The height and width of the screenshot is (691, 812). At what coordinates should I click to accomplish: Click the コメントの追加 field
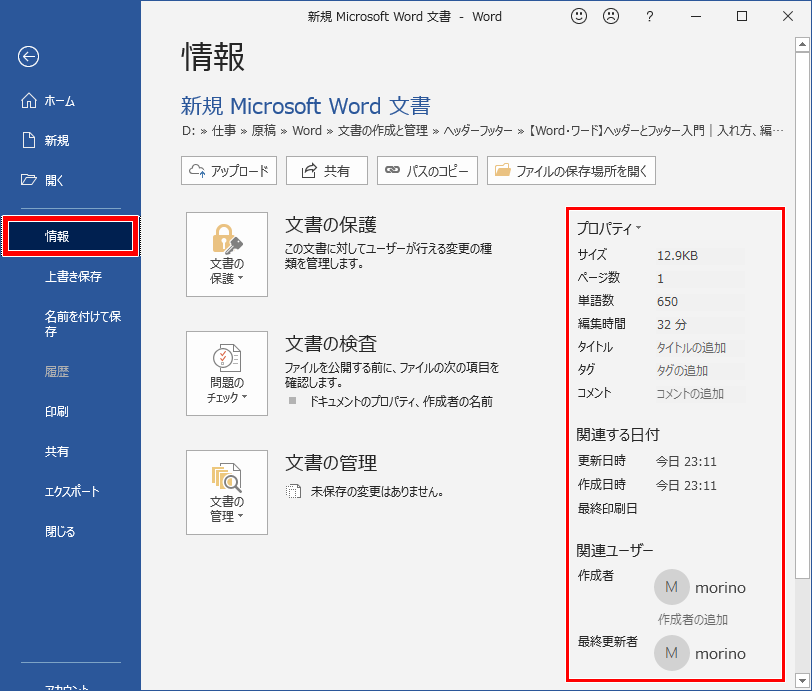click(700, 394)
